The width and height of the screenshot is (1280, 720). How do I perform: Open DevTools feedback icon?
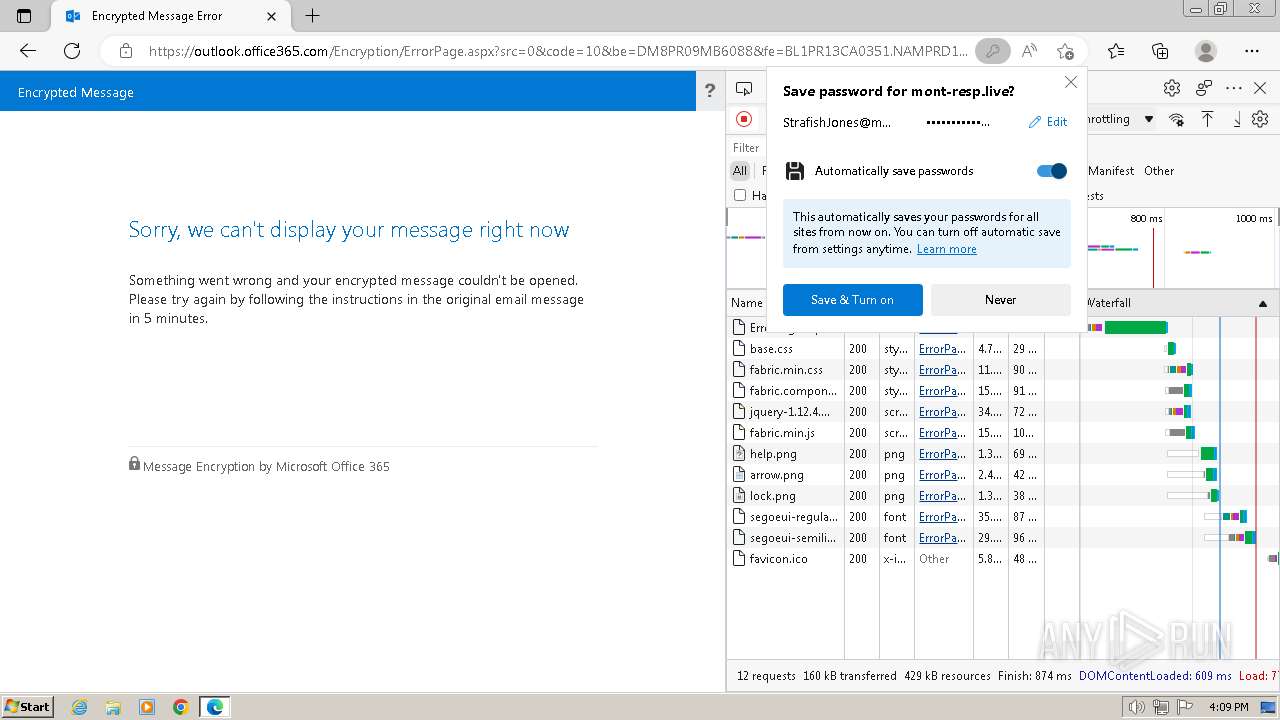coord(1204,88)
